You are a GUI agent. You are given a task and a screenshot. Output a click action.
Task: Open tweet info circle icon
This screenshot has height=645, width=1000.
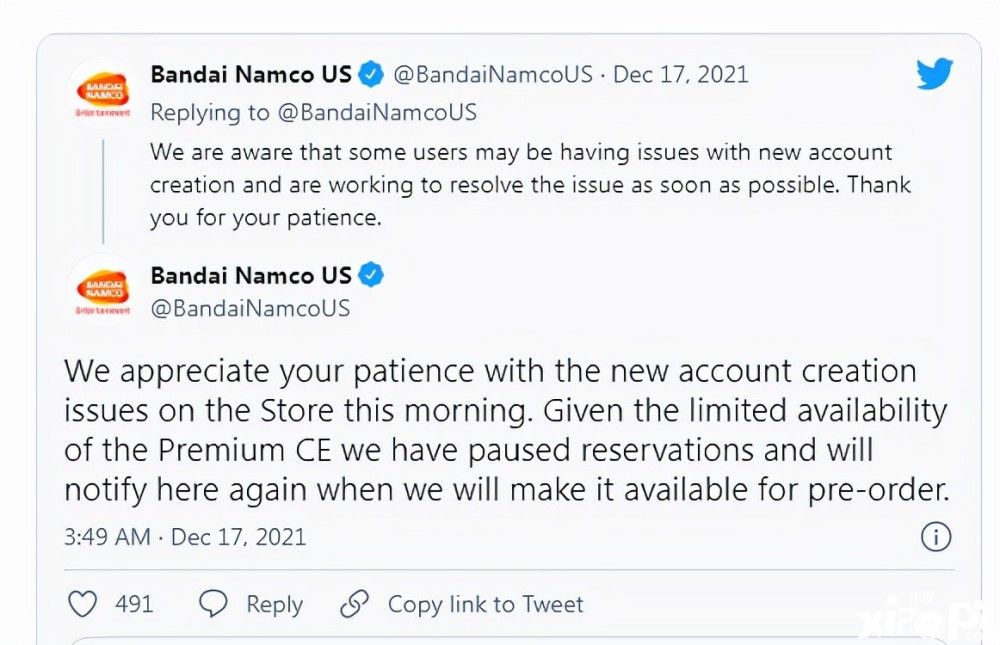coord(936,537)
